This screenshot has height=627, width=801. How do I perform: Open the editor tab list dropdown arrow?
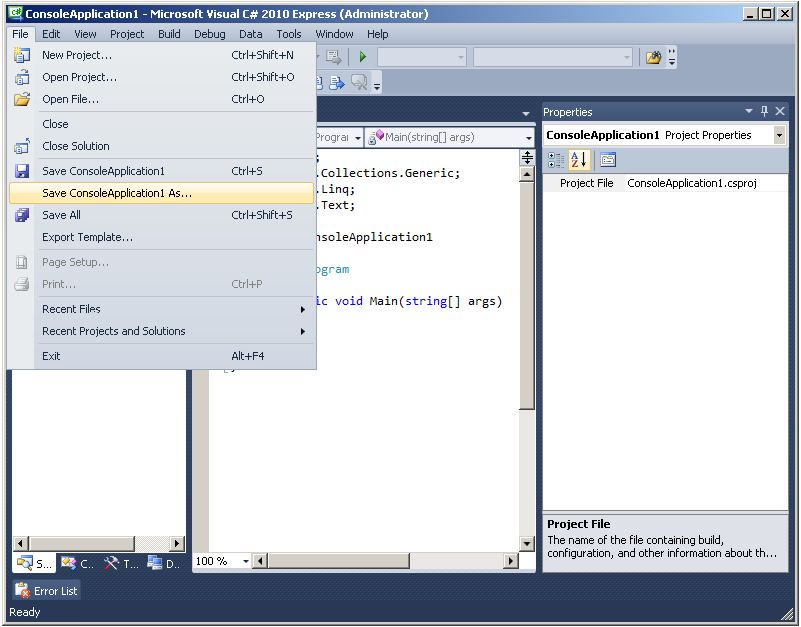(526, 113)
